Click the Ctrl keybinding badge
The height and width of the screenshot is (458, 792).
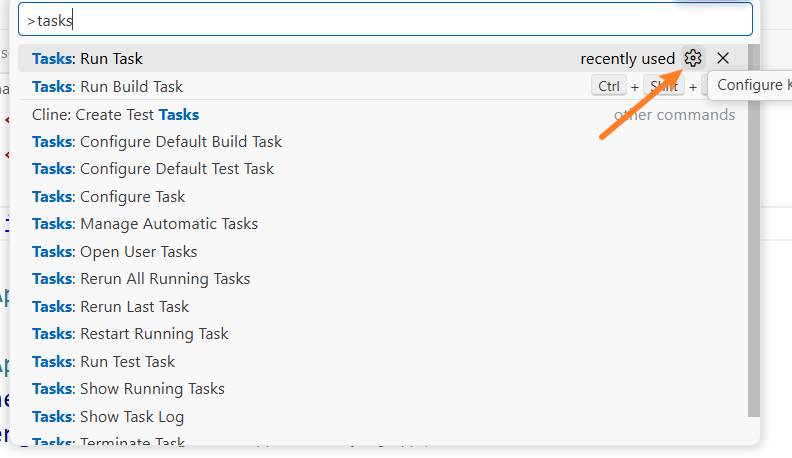coord(609,86)
